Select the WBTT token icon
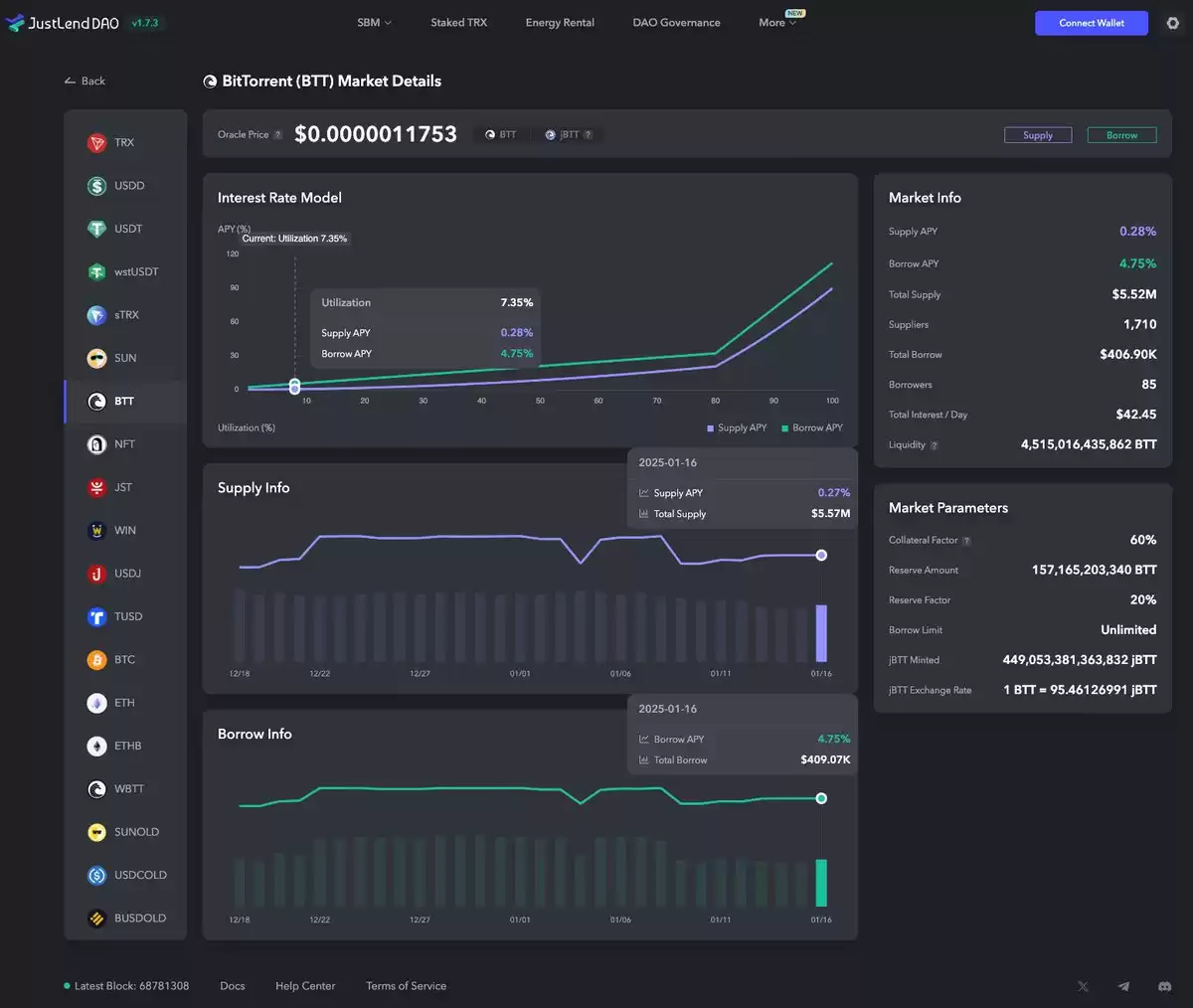The height and width of the screenshot is (1008, 1193). 96,789
